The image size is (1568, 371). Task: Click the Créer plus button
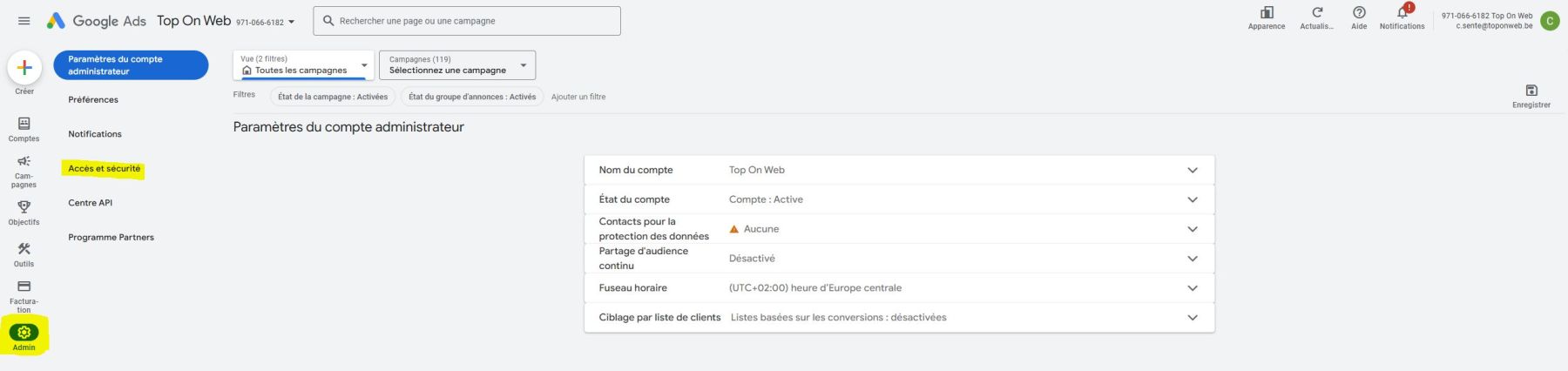tap(24, 68)
